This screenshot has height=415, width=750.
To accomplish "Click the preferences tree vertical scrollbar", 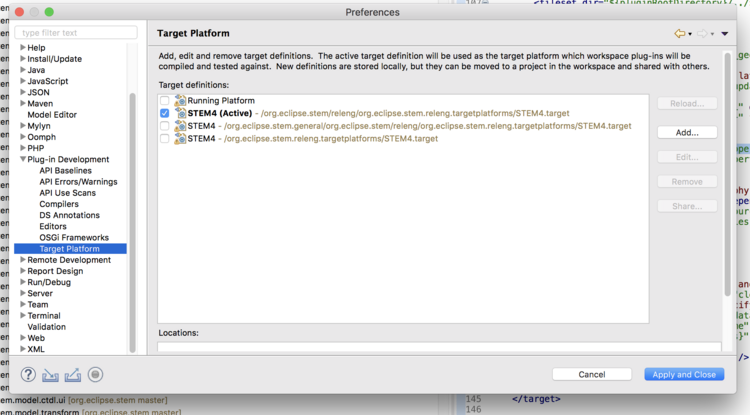I will click(x=132, y=220).
